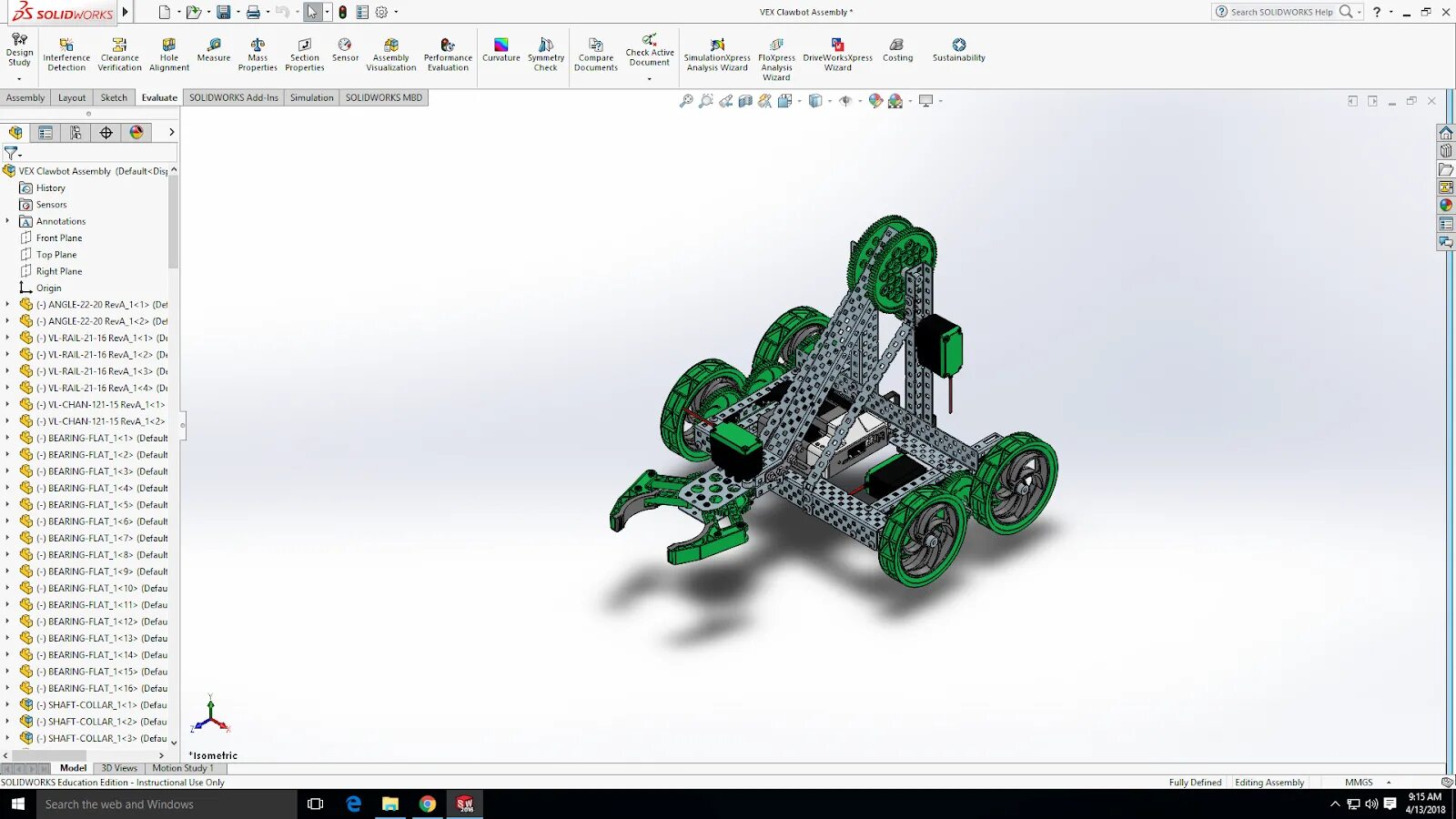The height and width of the screenshot is (819, 1456).
Task: Click the feature tree horizontal scrollbar
Action: tap(84, 755)
